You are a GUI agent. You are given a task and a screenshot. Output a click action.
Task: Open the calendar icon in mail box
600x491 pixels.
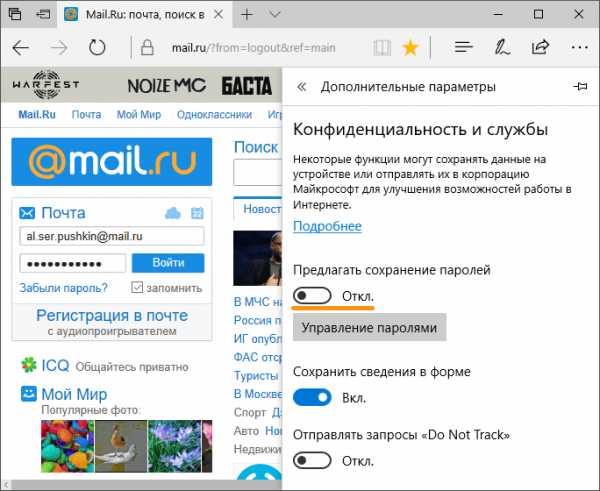click(x=197, y=213)
